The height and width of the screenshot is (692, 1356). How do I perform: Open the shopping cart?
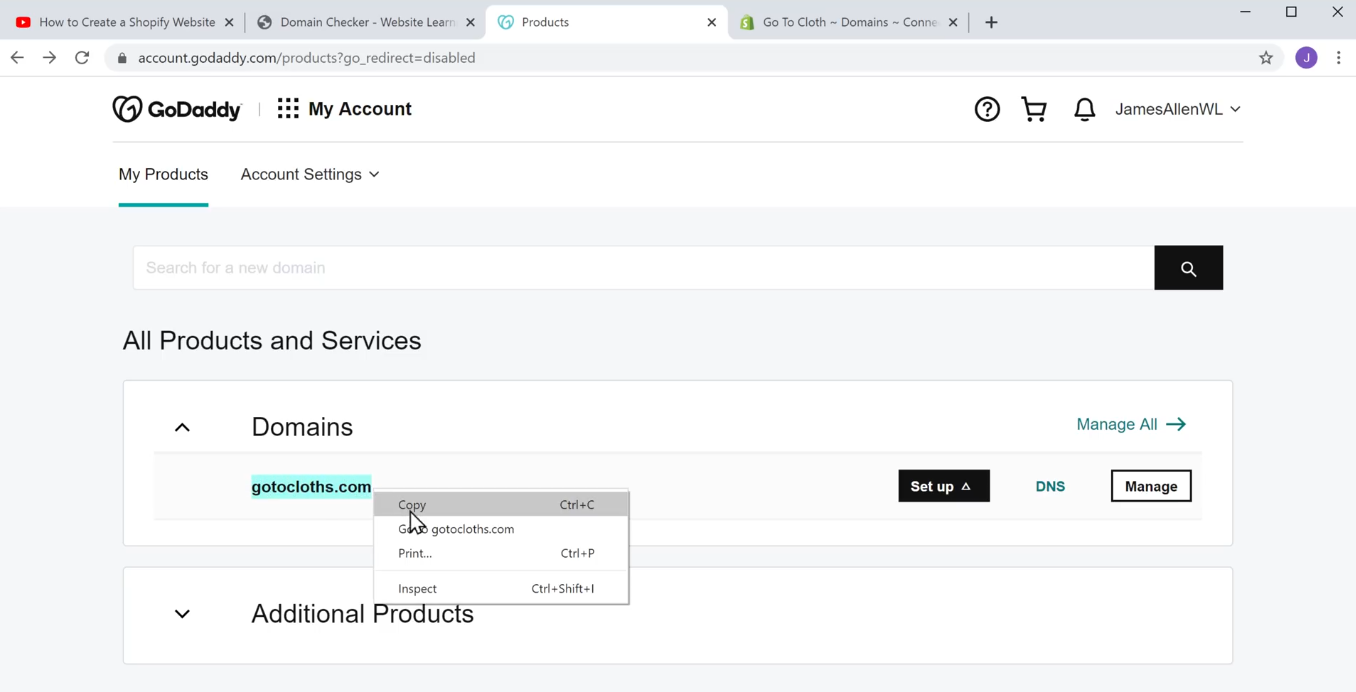pos(1034,109)
